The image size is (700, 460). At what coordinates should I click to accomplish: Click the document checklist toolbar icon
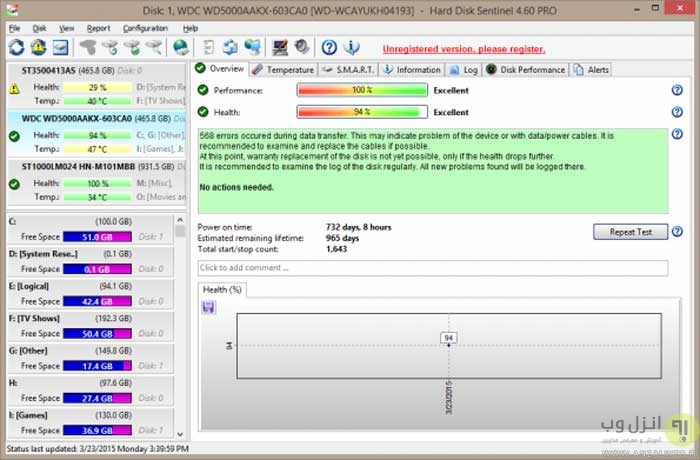point(208,47)
